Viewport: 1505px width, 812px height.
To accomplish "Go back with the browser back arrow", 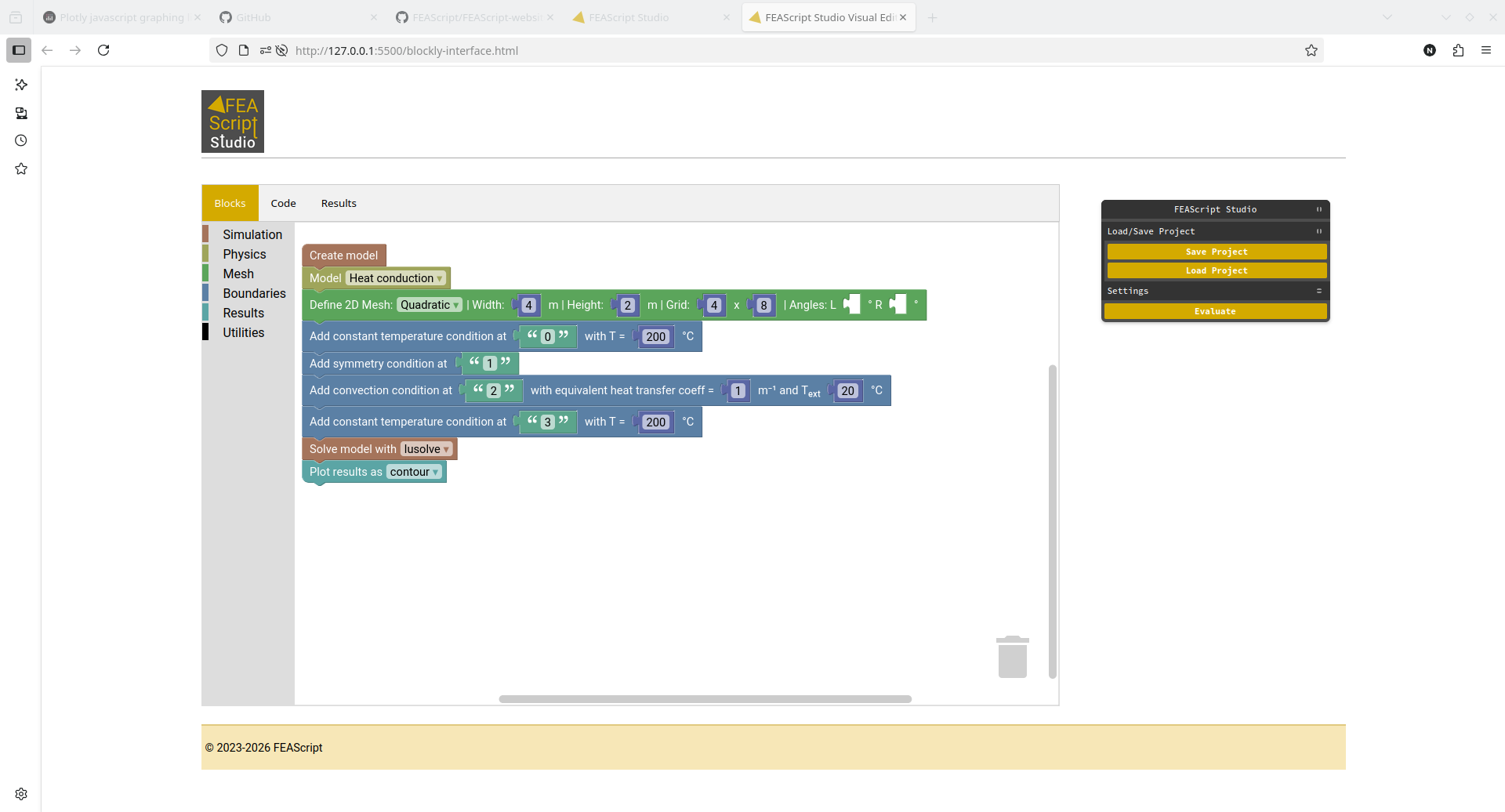I will 47,50.
